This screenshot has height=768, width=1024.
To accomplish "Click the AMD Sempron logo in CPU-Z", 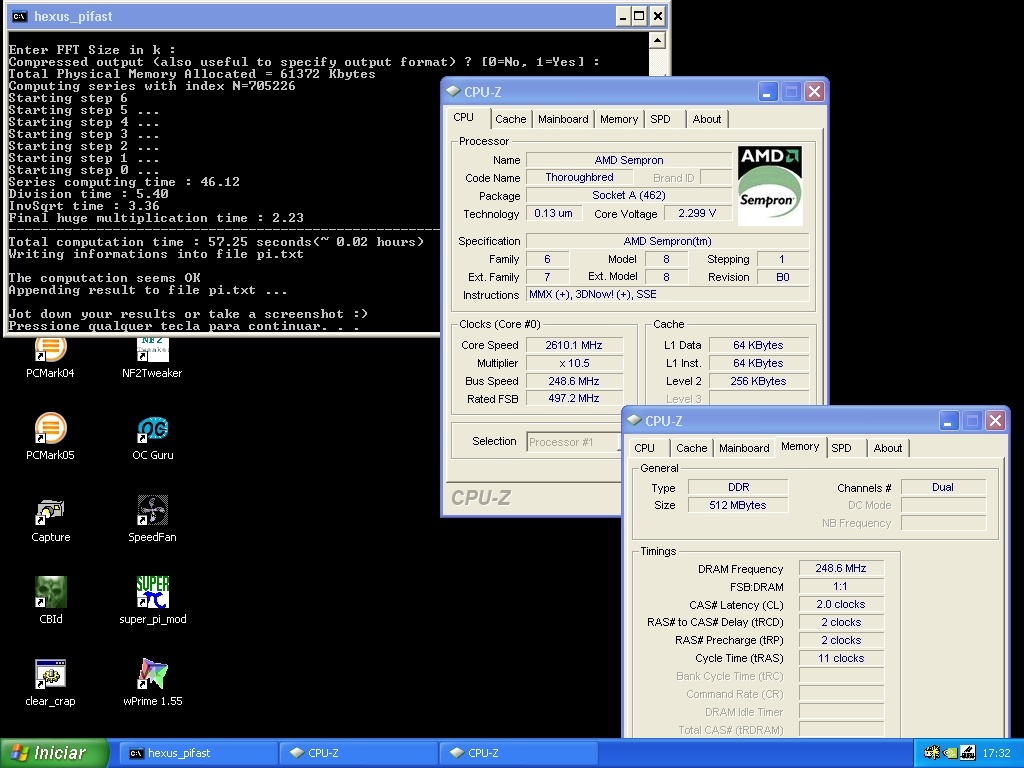I will point(770,185).
